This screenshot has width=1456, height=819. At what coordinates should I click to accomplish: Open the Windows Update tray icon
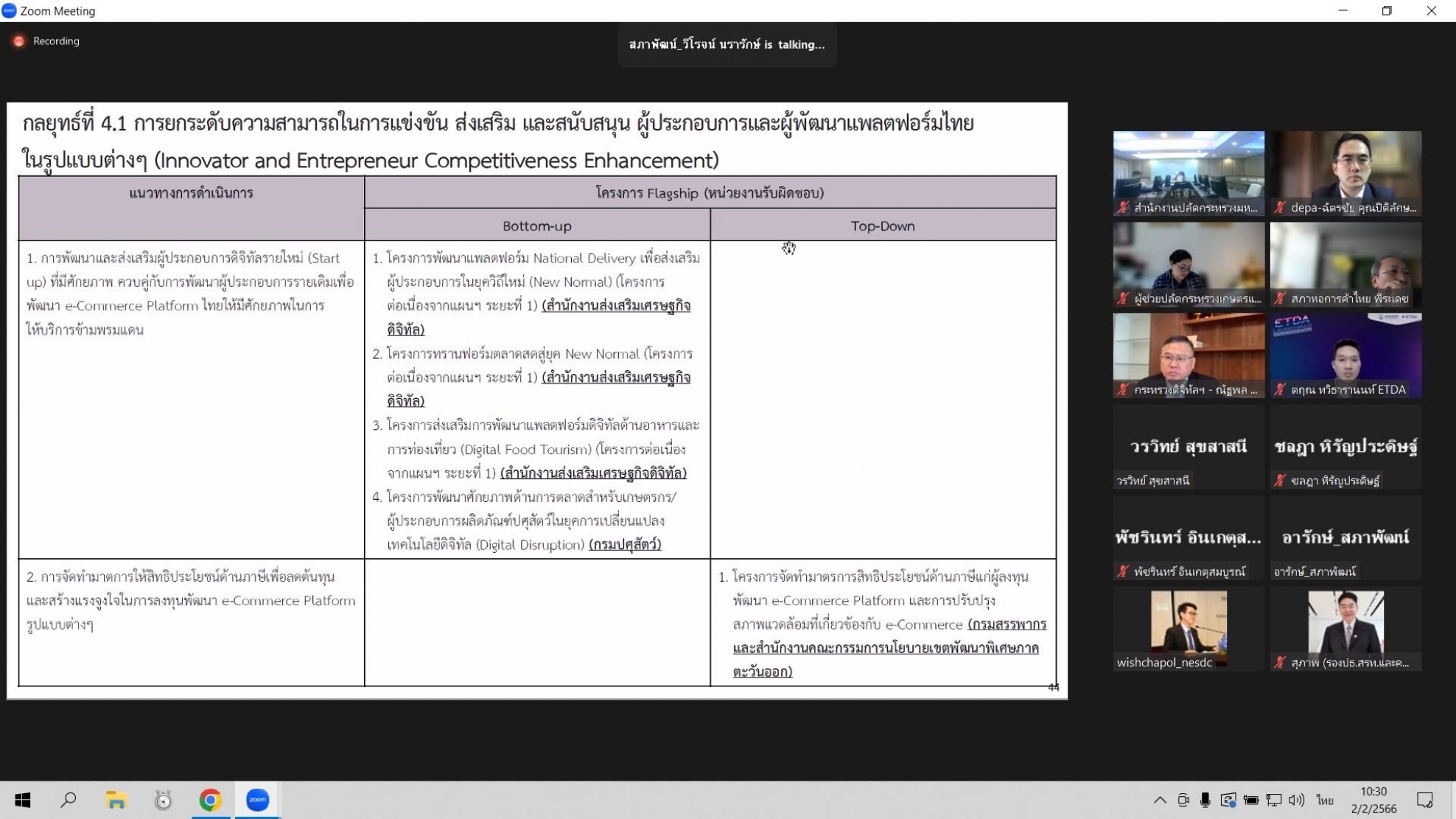click(x=1228, y=800)
